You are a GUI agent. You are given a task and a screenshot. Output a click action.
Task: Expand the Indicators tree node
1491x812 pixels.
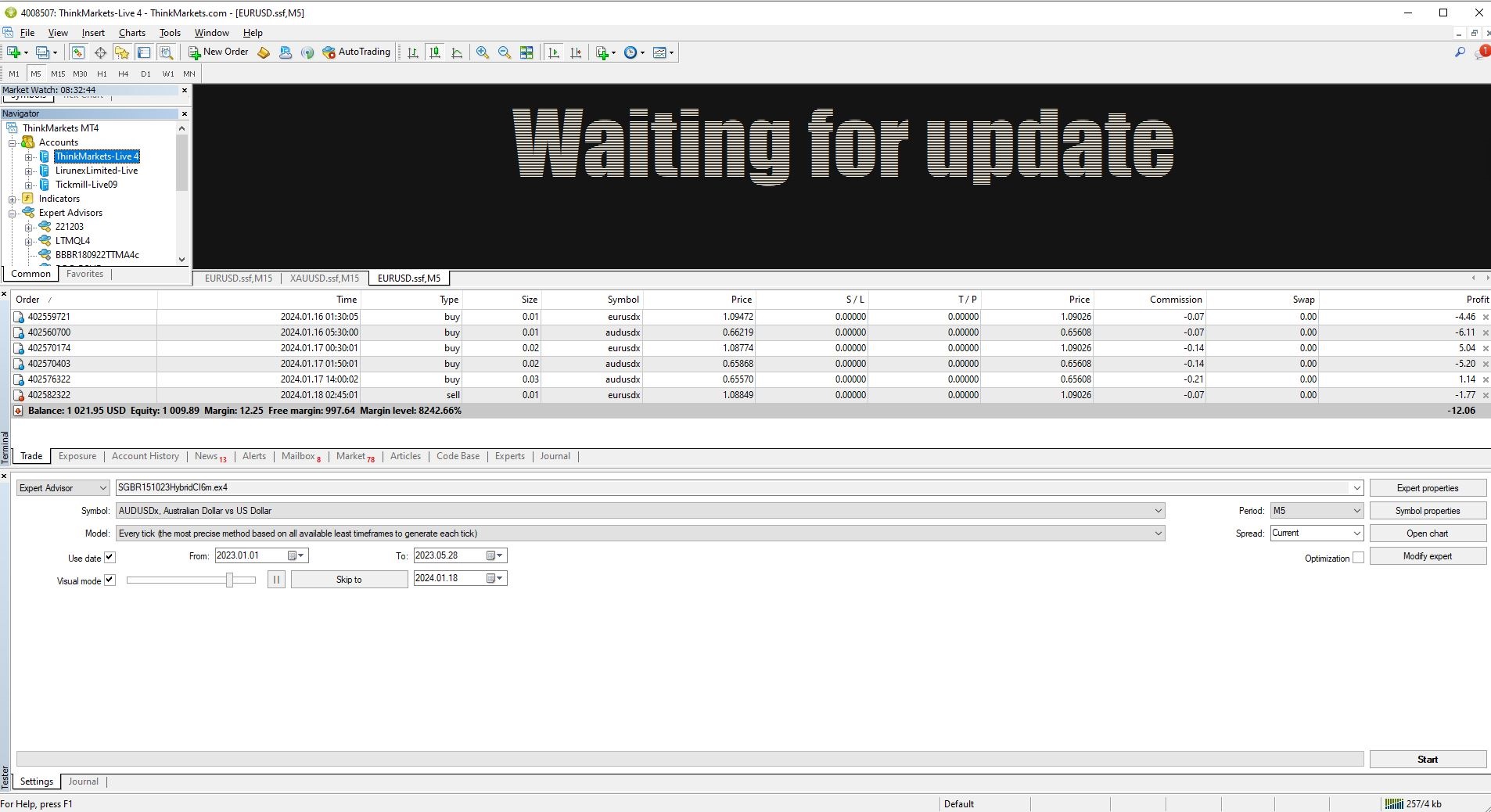pyautogui.click(x=13, y=199)
